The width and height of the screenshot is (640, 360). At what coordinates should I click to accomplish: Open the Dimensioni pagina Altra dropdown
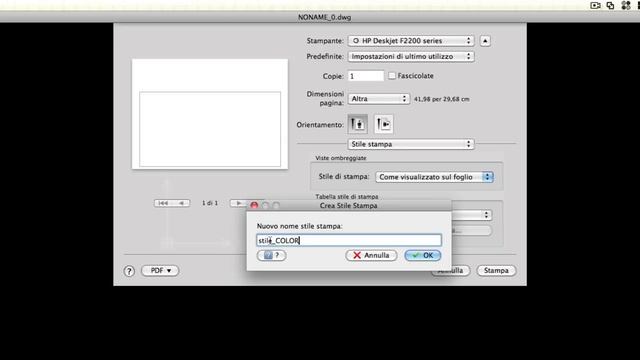point(378,99)
